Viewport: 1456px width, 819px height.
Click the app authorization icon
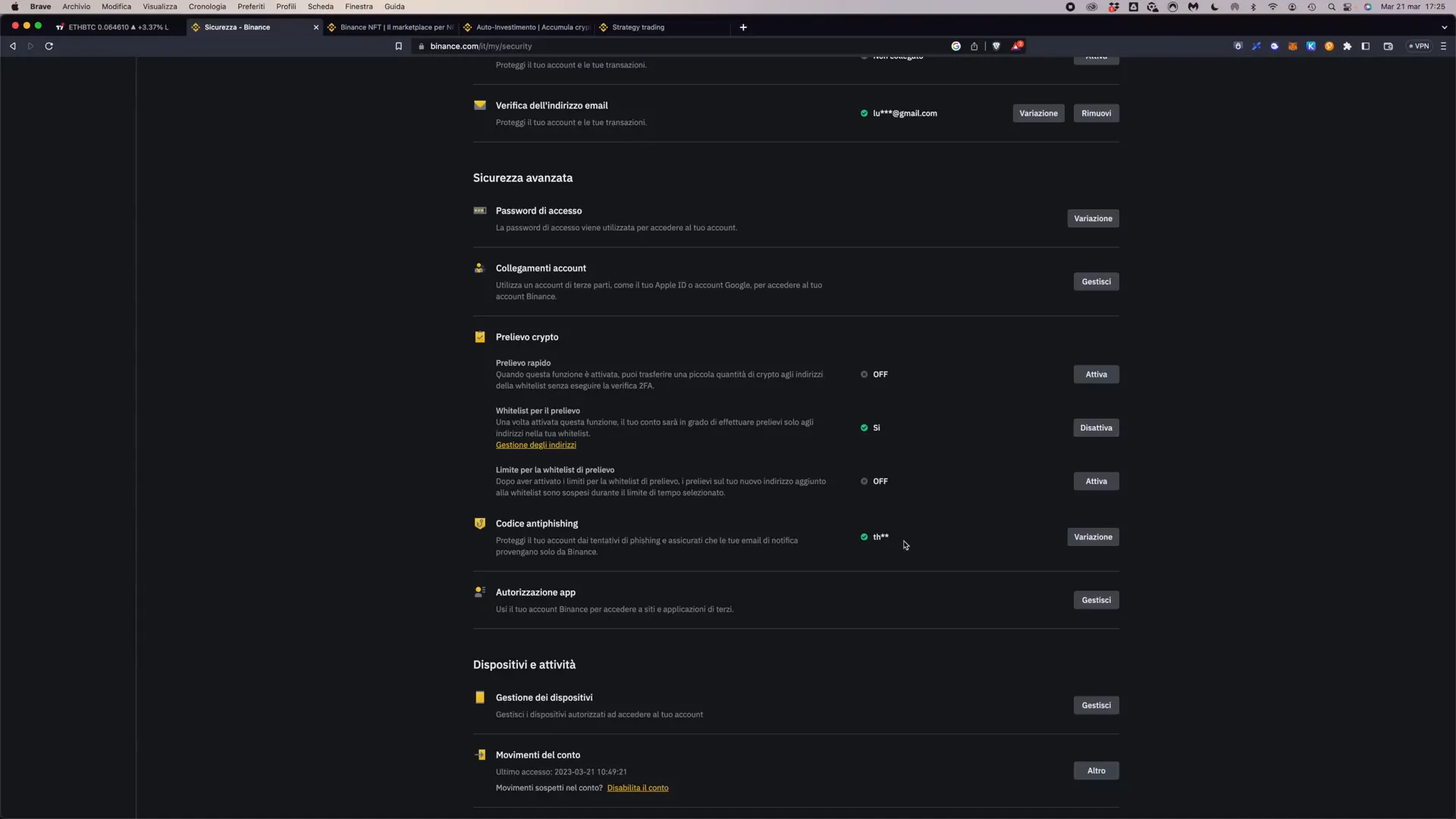479,591
